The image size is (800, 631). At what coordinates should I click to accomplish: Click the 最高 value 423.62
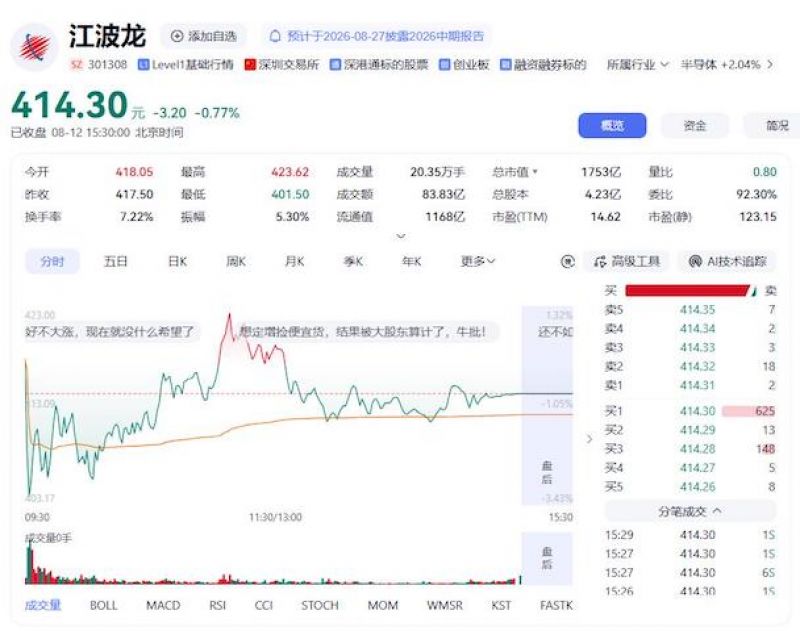(290, 172)
